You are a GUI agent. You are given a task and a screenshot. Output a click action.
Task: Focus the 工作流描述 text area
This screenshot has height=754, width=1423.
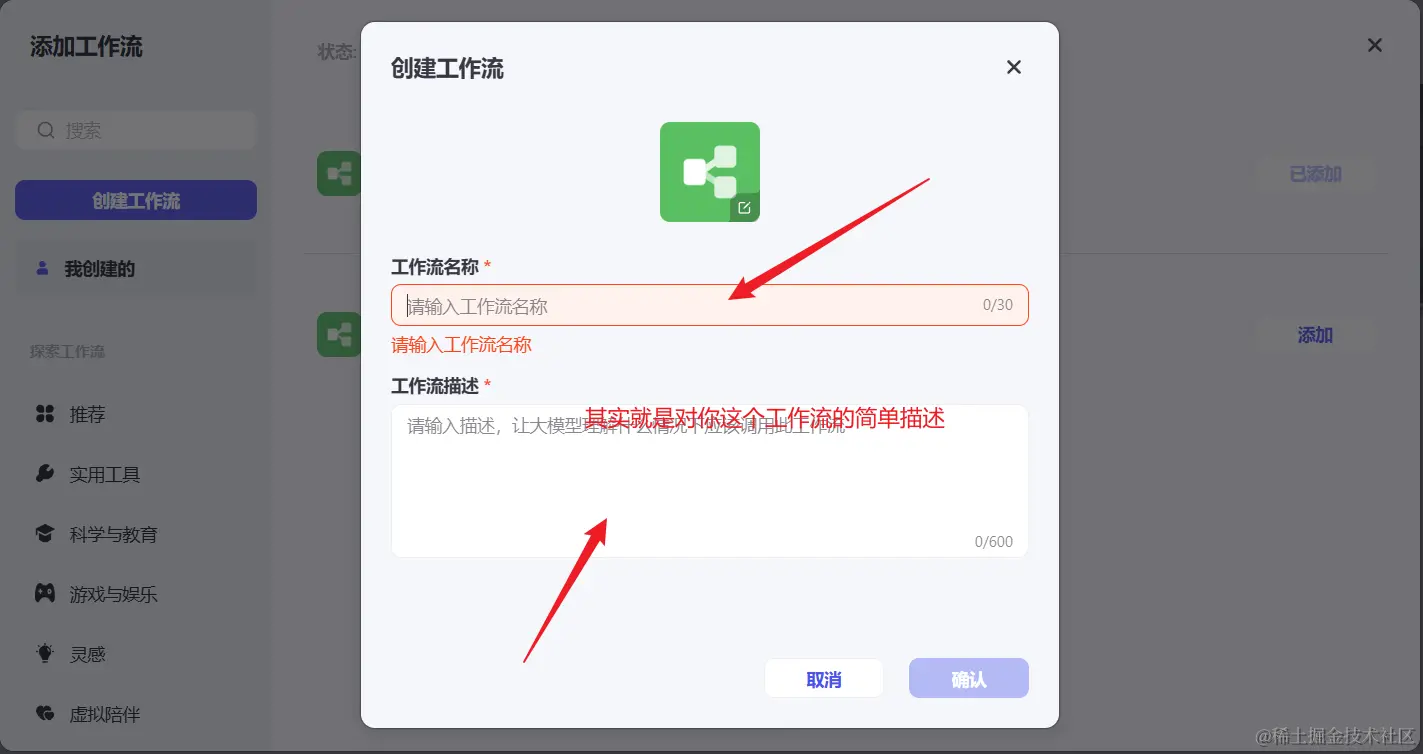(709, 481)
